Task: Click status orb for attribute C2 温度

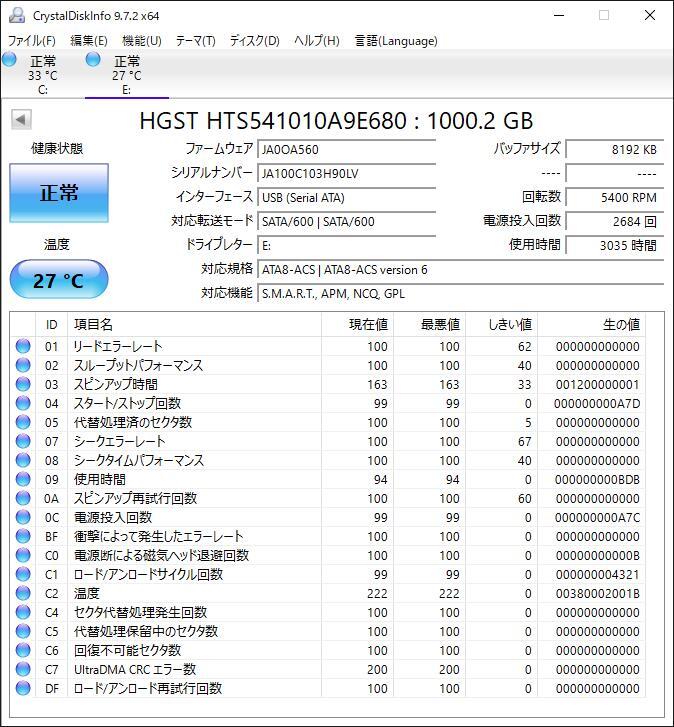Action: tap(23, 593)
